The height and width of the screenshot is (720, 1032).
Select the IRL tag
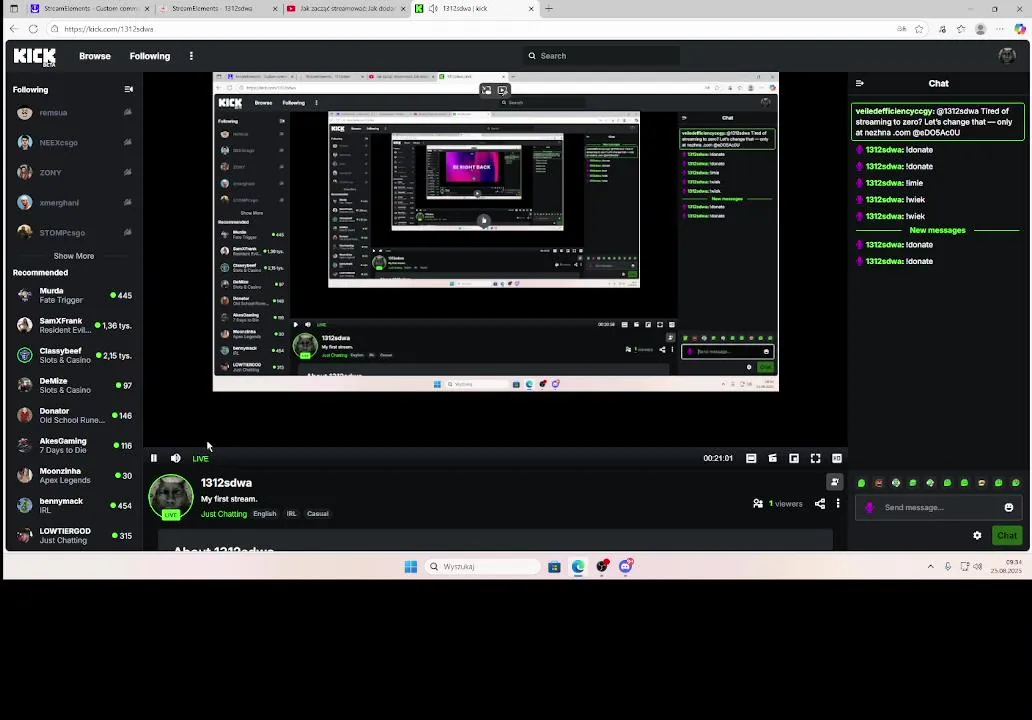(292, 514)
